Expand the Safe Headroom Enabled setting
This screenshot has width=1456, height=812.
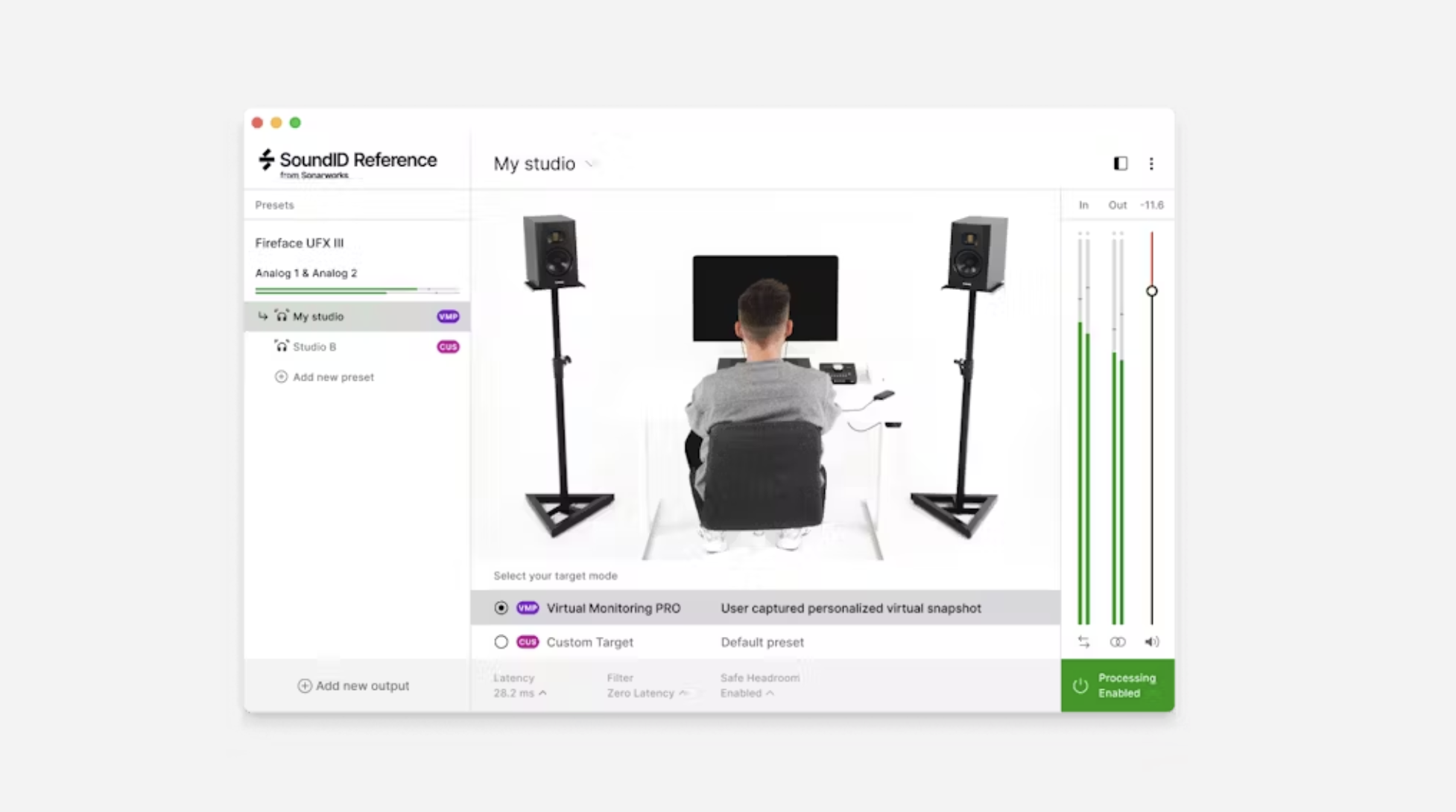(x=747, y=693)
